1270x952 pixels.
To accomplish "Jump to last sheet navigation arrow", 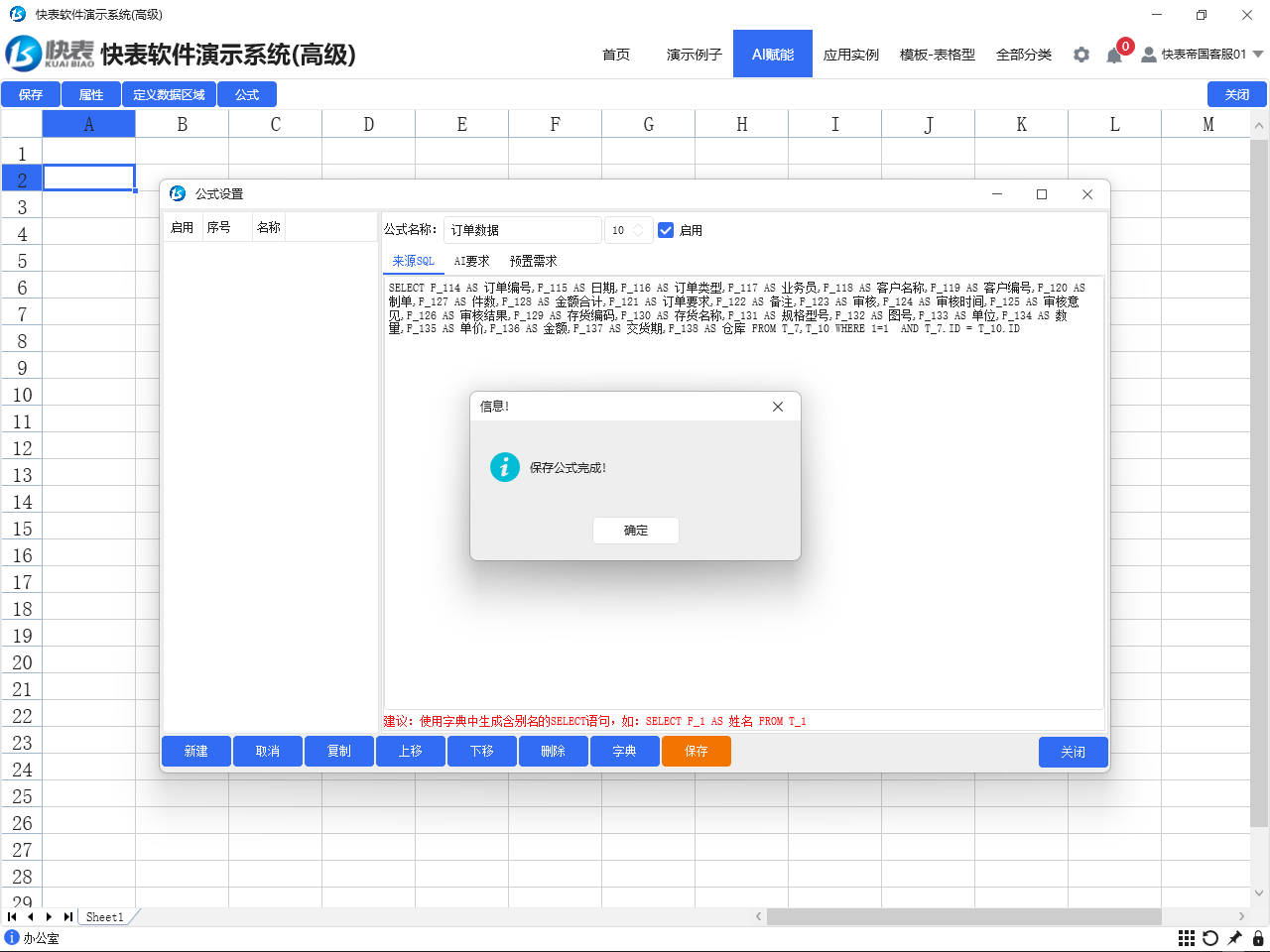I will coord(67,916).
